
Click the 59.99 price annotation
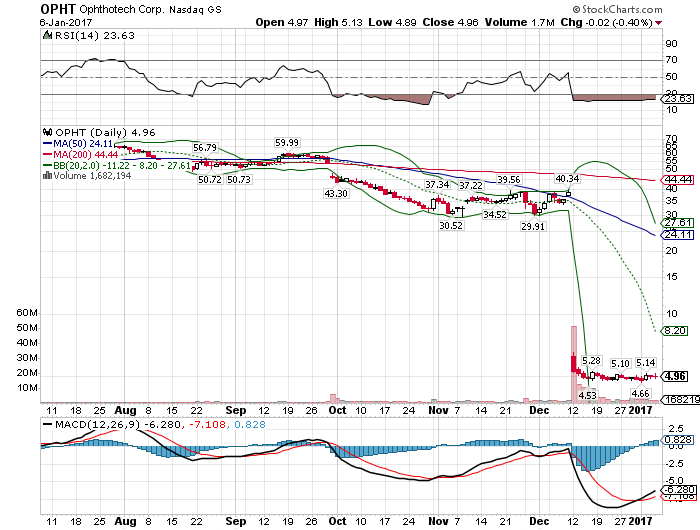tap(287, 142)
